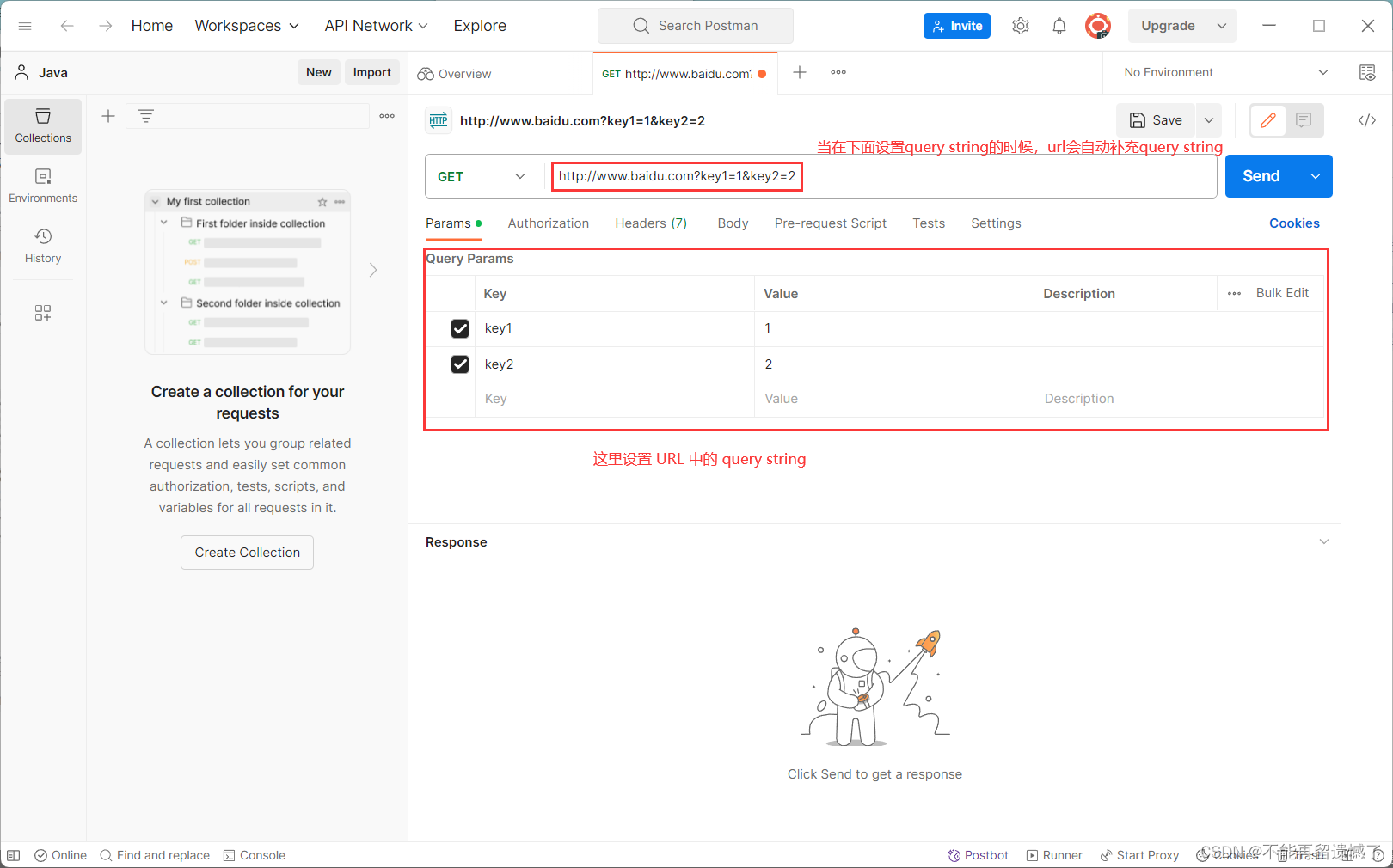Screen dimensions: 1393x868
Task: Expand the Send button dropdown arrow
Action: 1316,176
